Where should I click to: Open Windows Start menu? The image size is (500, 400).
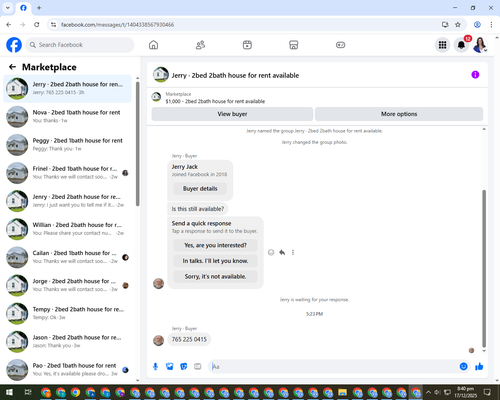9,392
